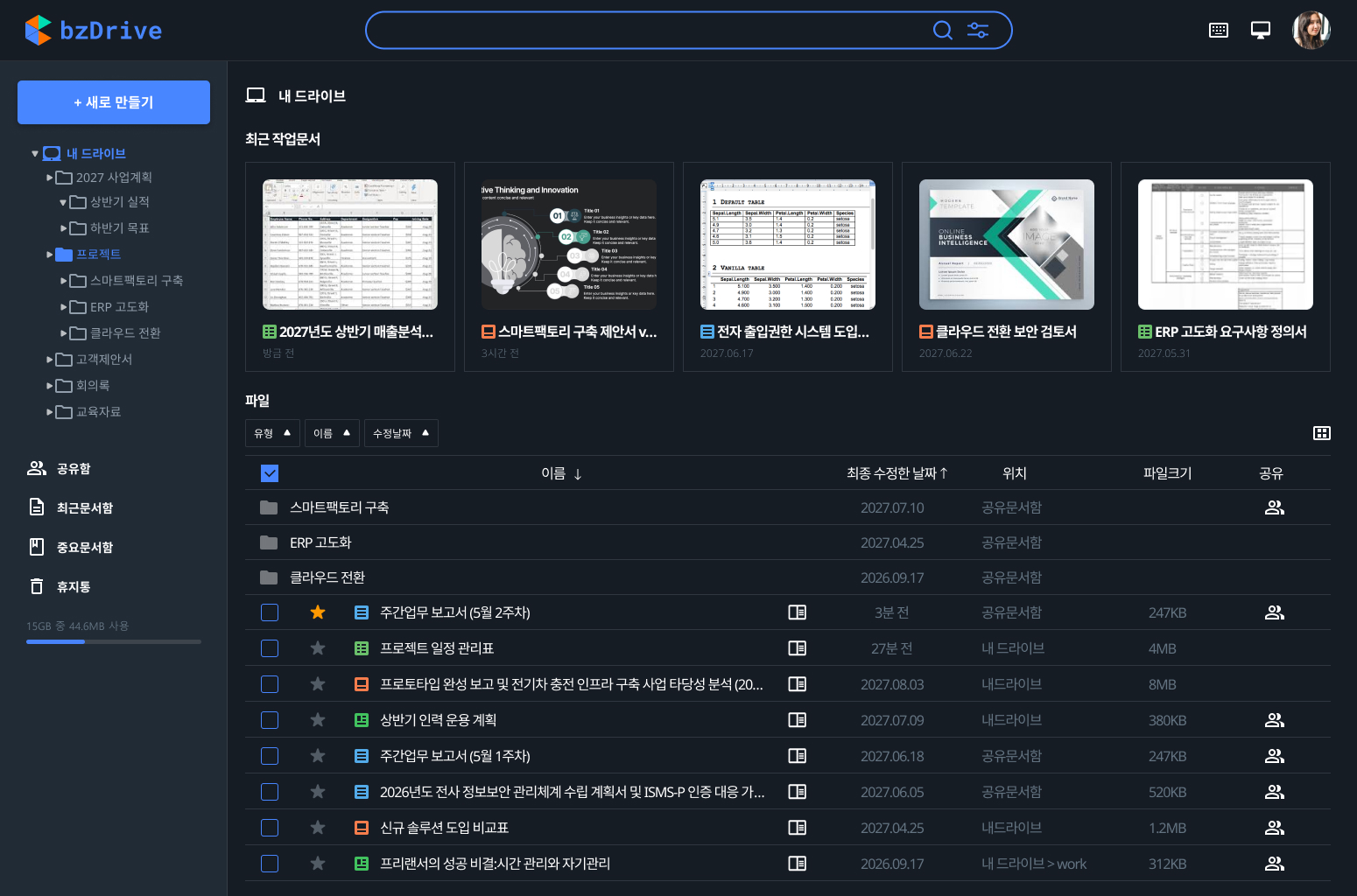The image size is (1357, 896).
Task: Open 프로젝트 일정 관리표 file name
Action: coord(437,648)
